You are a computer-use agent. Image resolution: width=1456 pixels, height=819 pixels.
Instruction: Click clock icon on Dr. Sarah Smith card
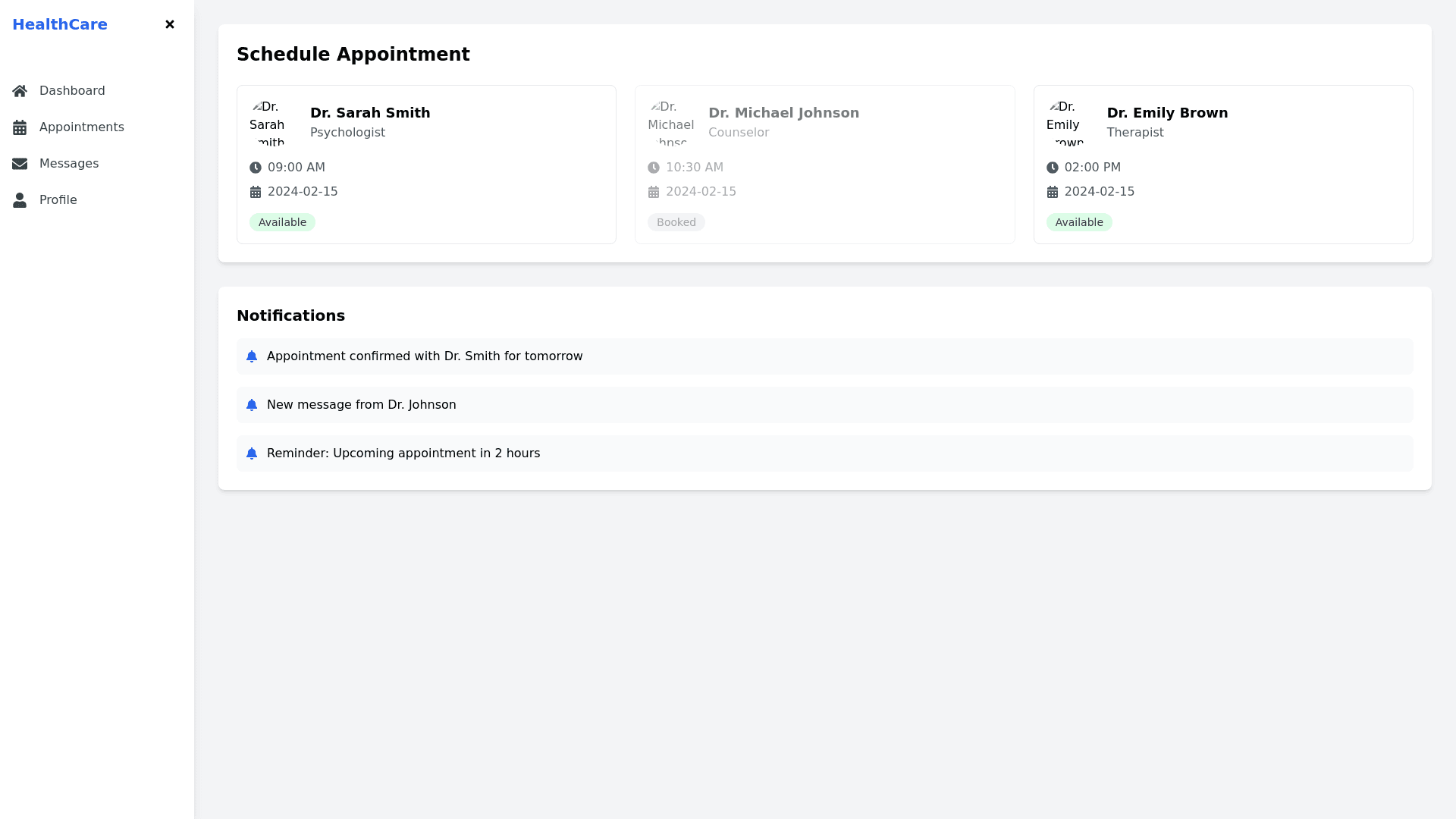(x=256, y=168)
